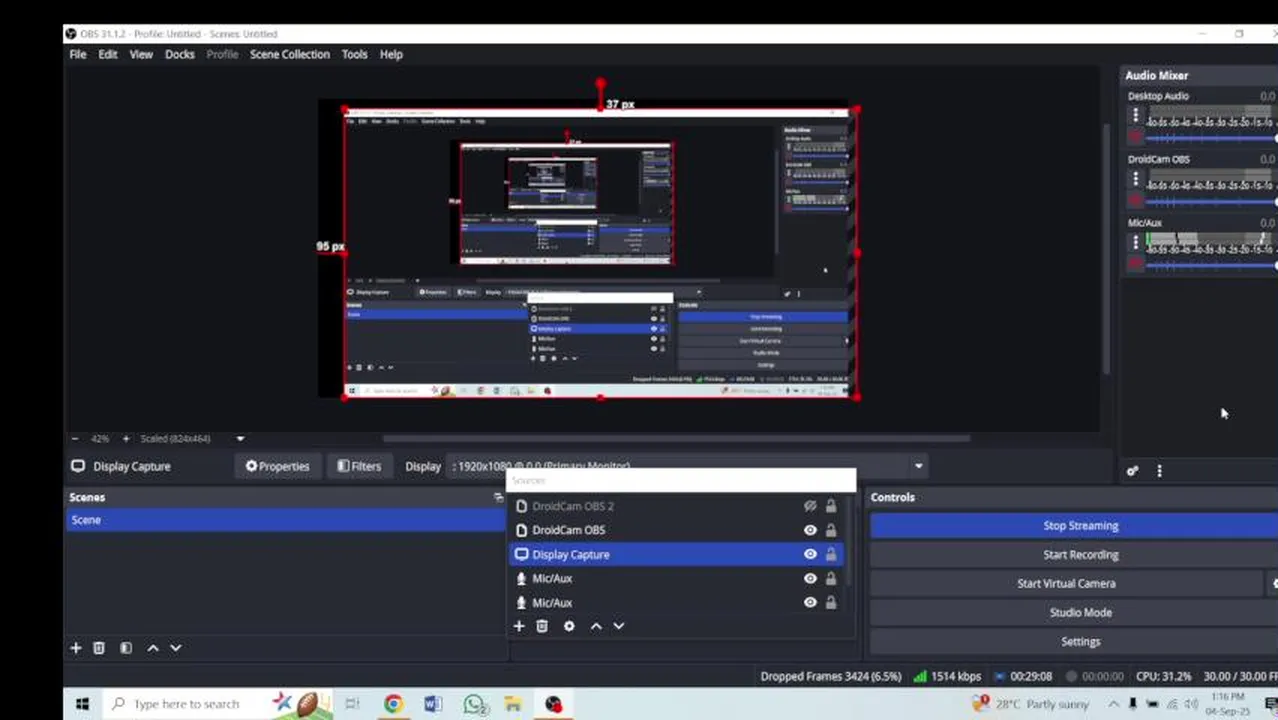Image resolution: width=1278 pixels, height=720 pixels.
Task: Click the Scenes dock pop-out icon
Action: pyautogui.click(x=498, y=497)
